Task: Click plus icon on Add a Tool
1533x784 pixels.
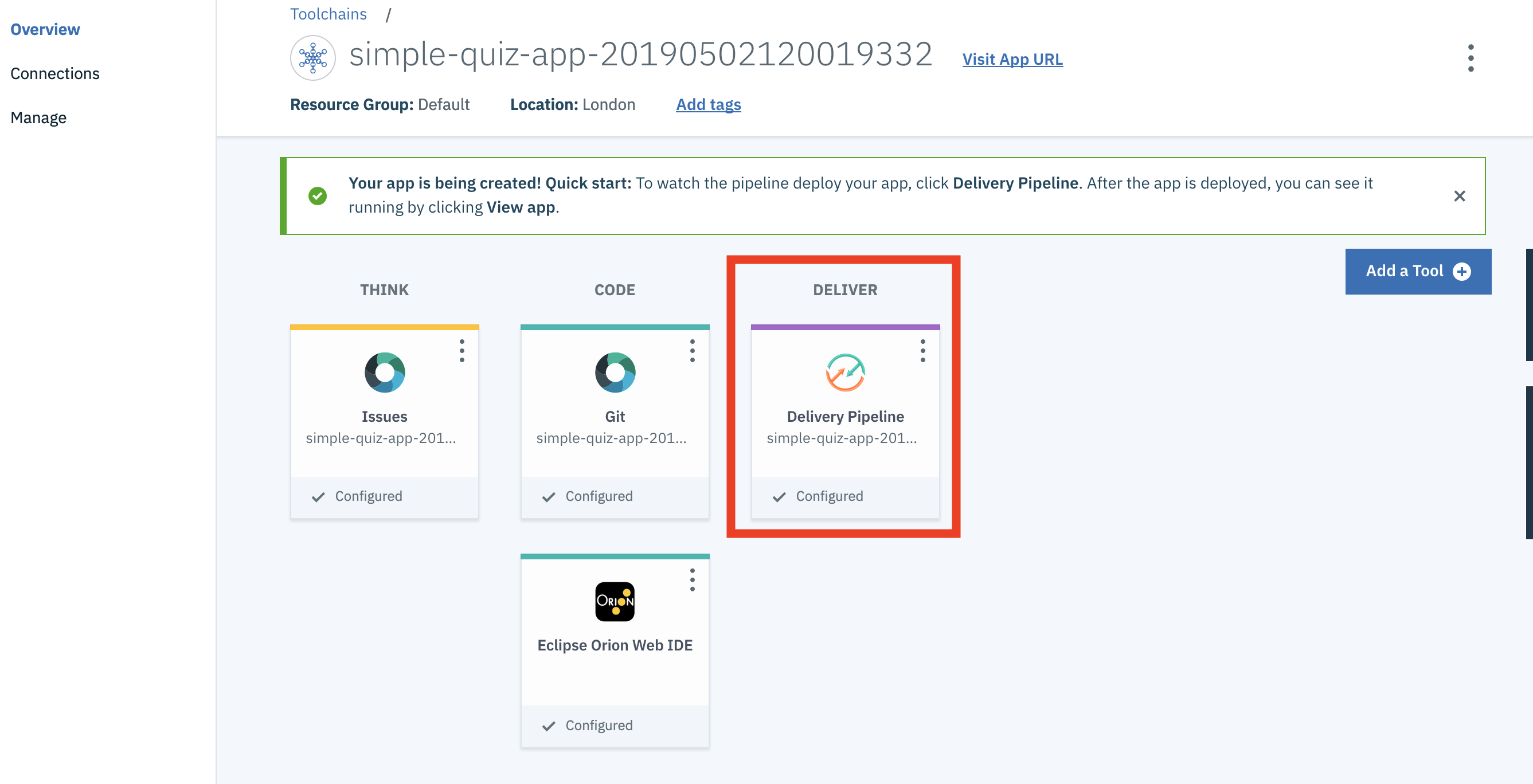Action: [1461, 271]
